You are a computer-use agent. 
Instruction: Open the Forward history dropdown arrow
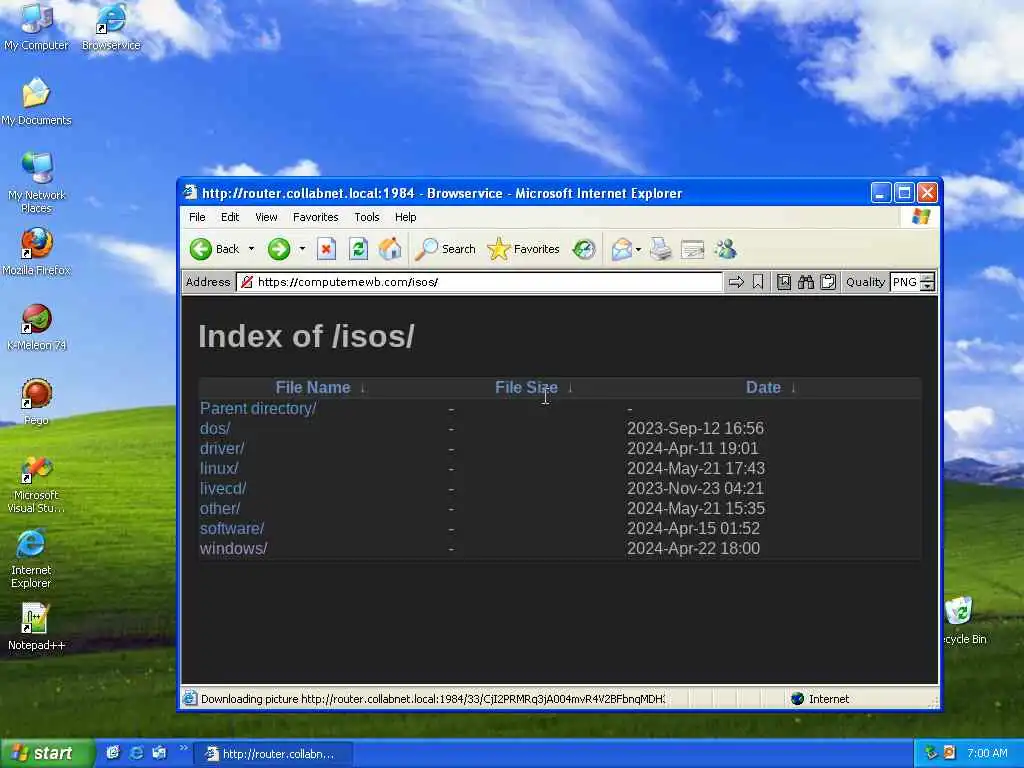(302, 249)
